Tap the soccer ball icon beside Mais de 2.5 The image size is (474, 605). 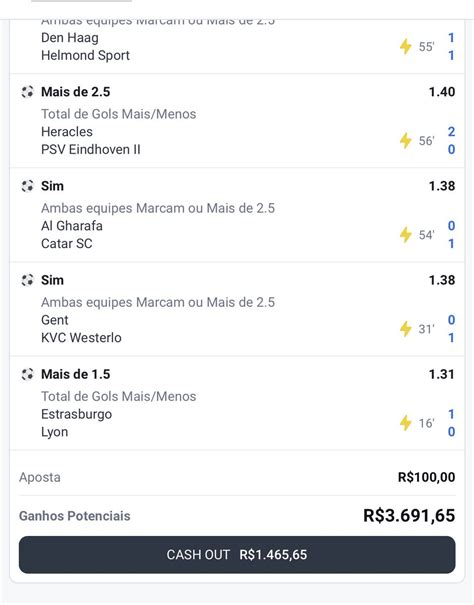point(27,92)
